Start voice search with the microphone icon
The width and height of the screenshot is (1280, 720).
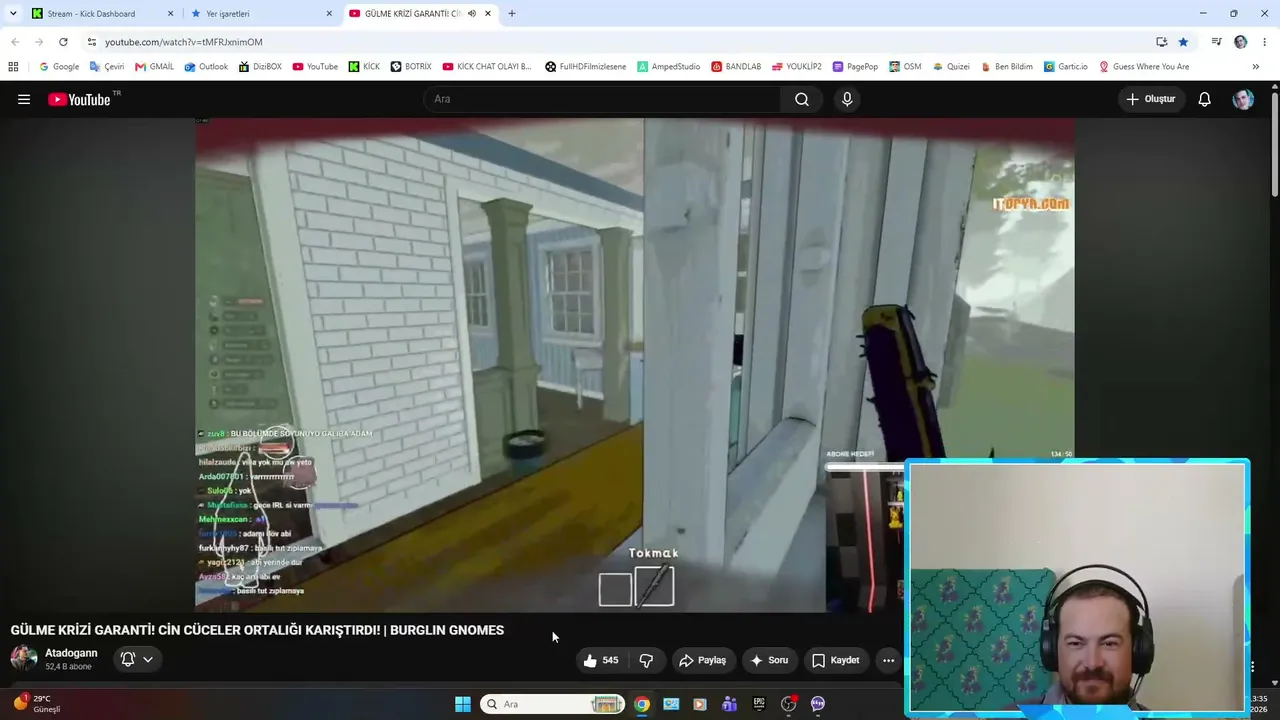coord(847,99)
